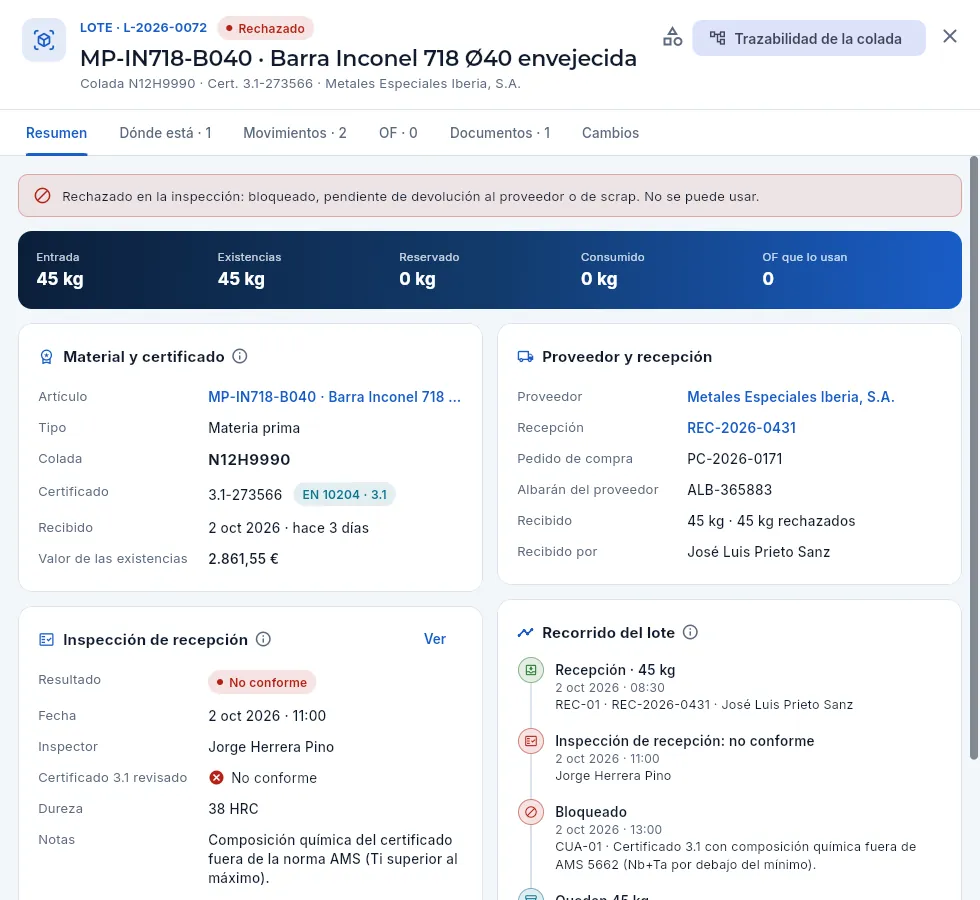This screenshot has width=980, height=900.
Task: Open Trazabilidad de la colada
Action: (x=808, y=38)
